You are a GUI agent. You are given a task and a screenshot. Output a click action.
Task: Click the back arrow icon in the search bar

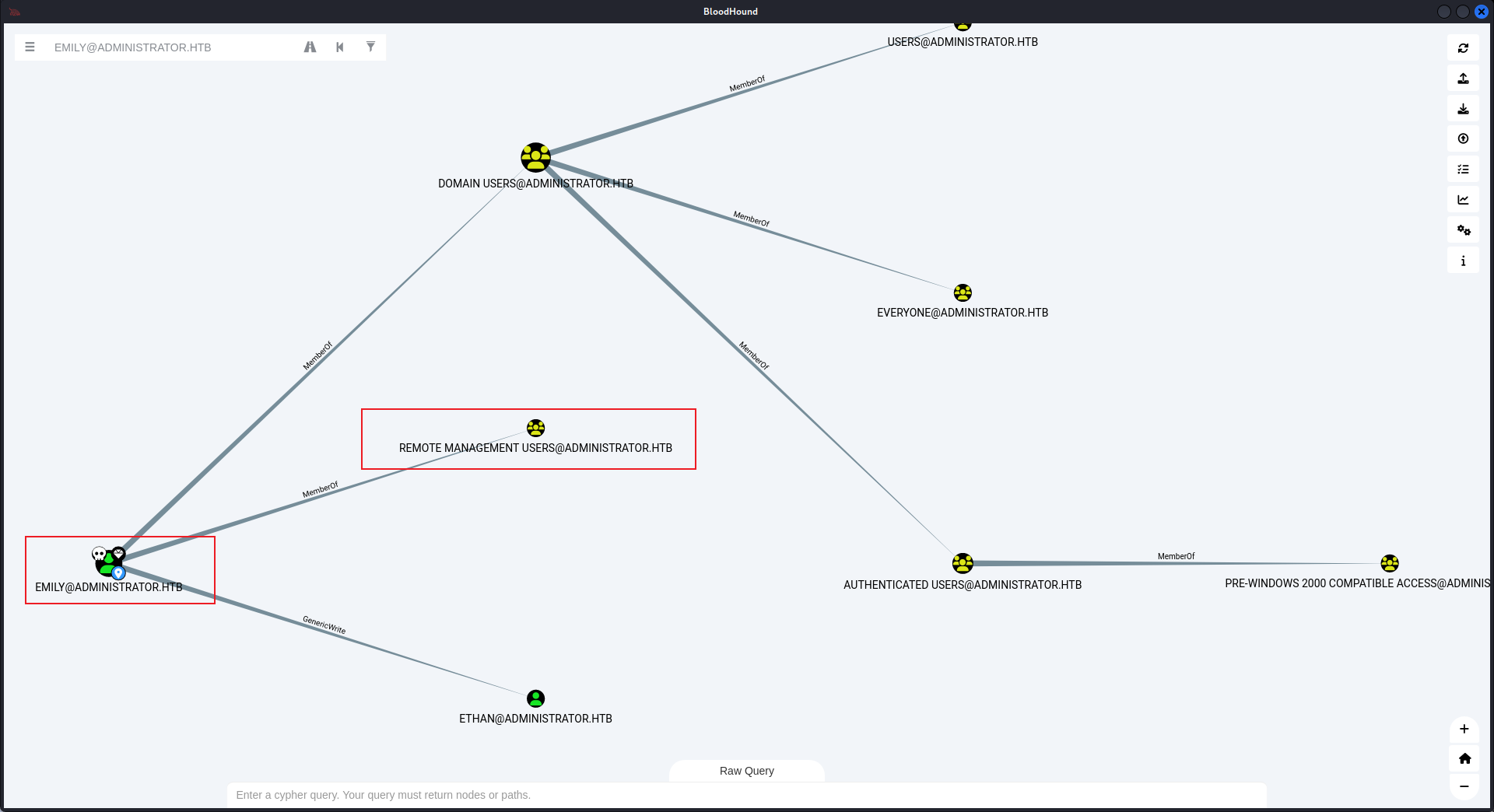coord(340,47)
